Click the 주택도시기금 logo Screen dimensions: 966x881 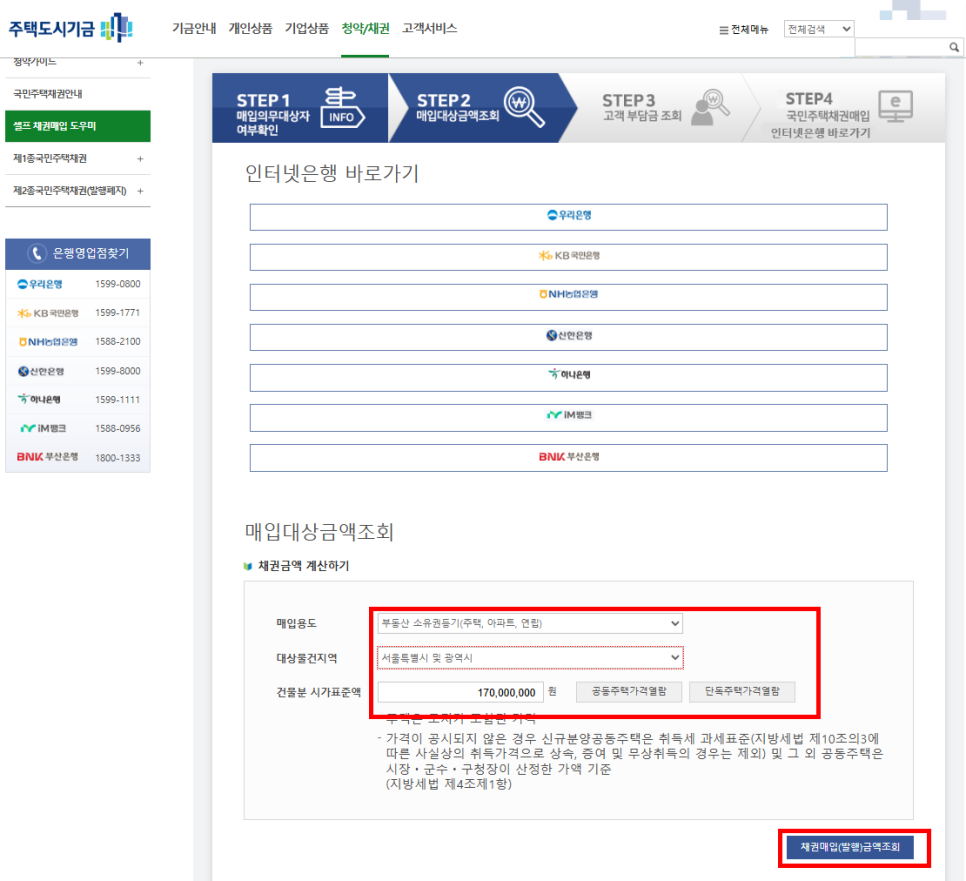70,27
